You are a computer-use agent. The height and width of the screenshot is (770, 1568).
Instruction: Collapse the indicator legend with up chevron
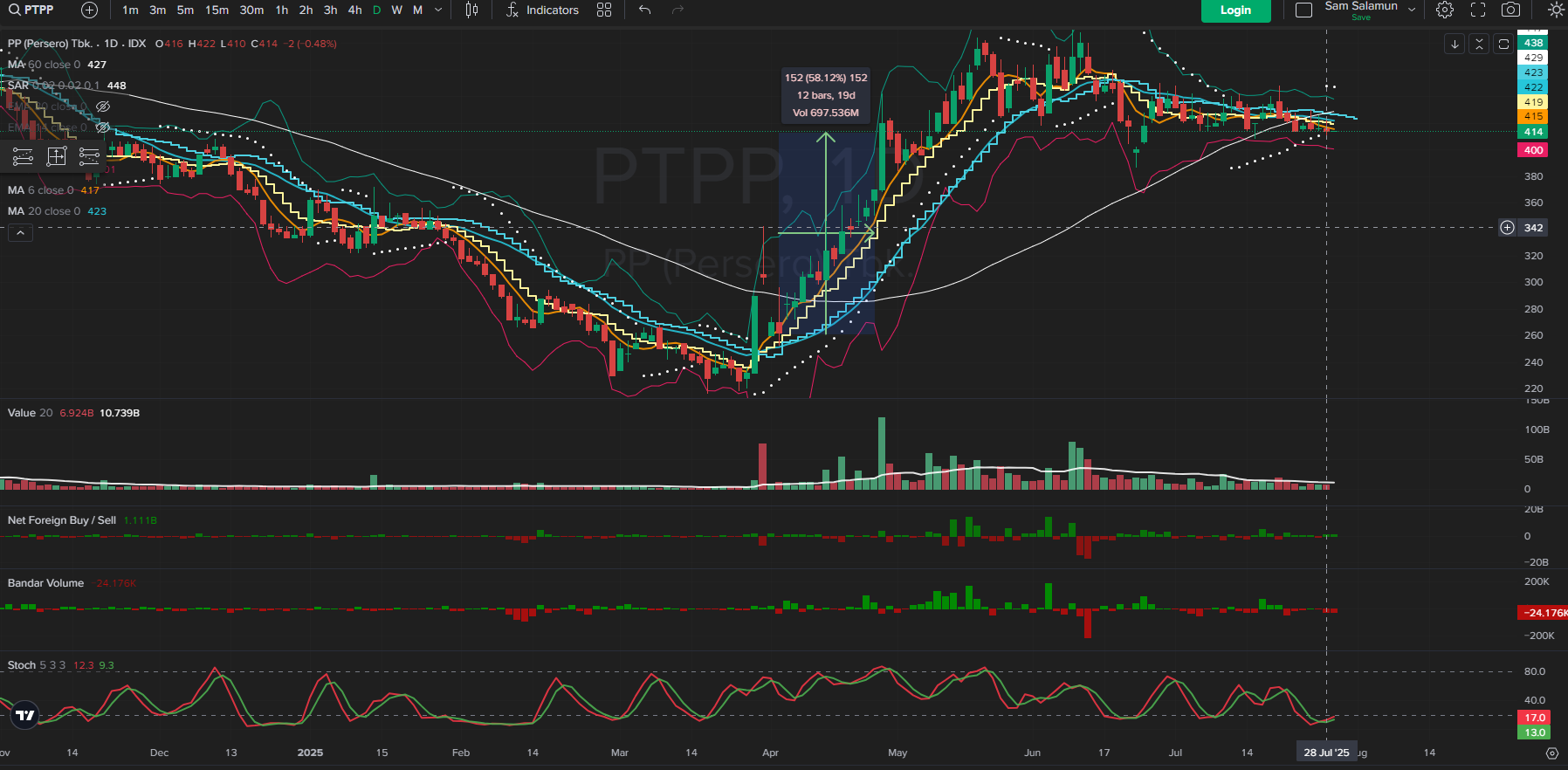click(x=20, y=232)
